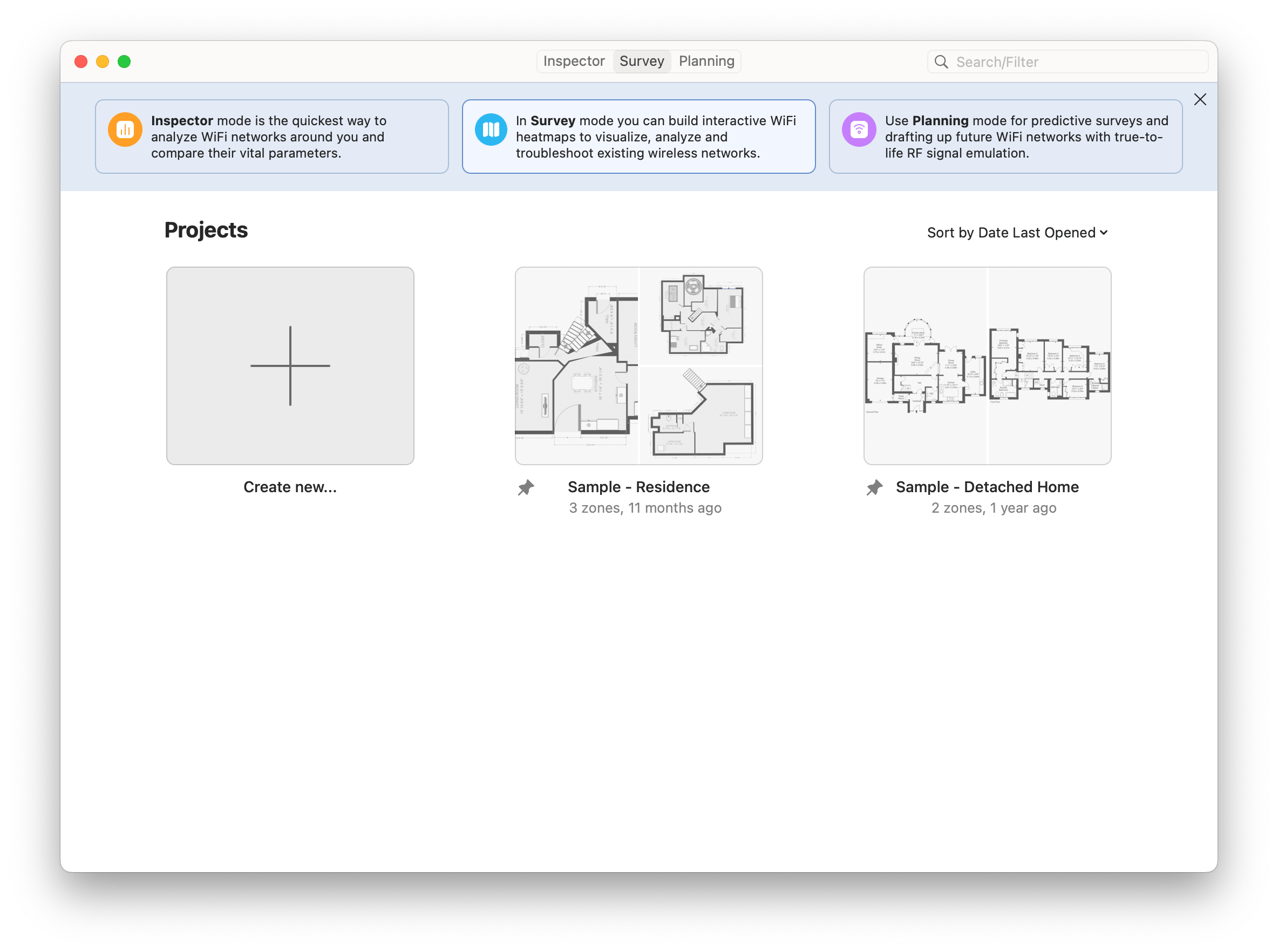Click the search magnifier icon
Image resolution: width=1278 pixels, height=952 pixels.
click(941, 62)
